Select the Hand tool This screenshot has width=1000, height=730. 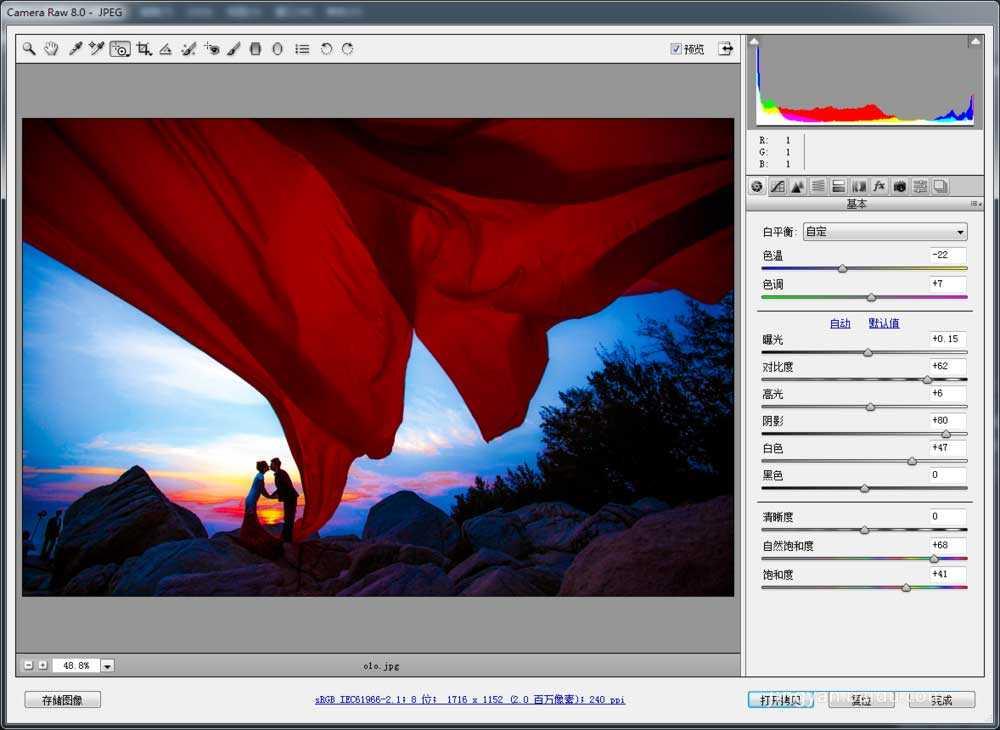tap(51, 48)
